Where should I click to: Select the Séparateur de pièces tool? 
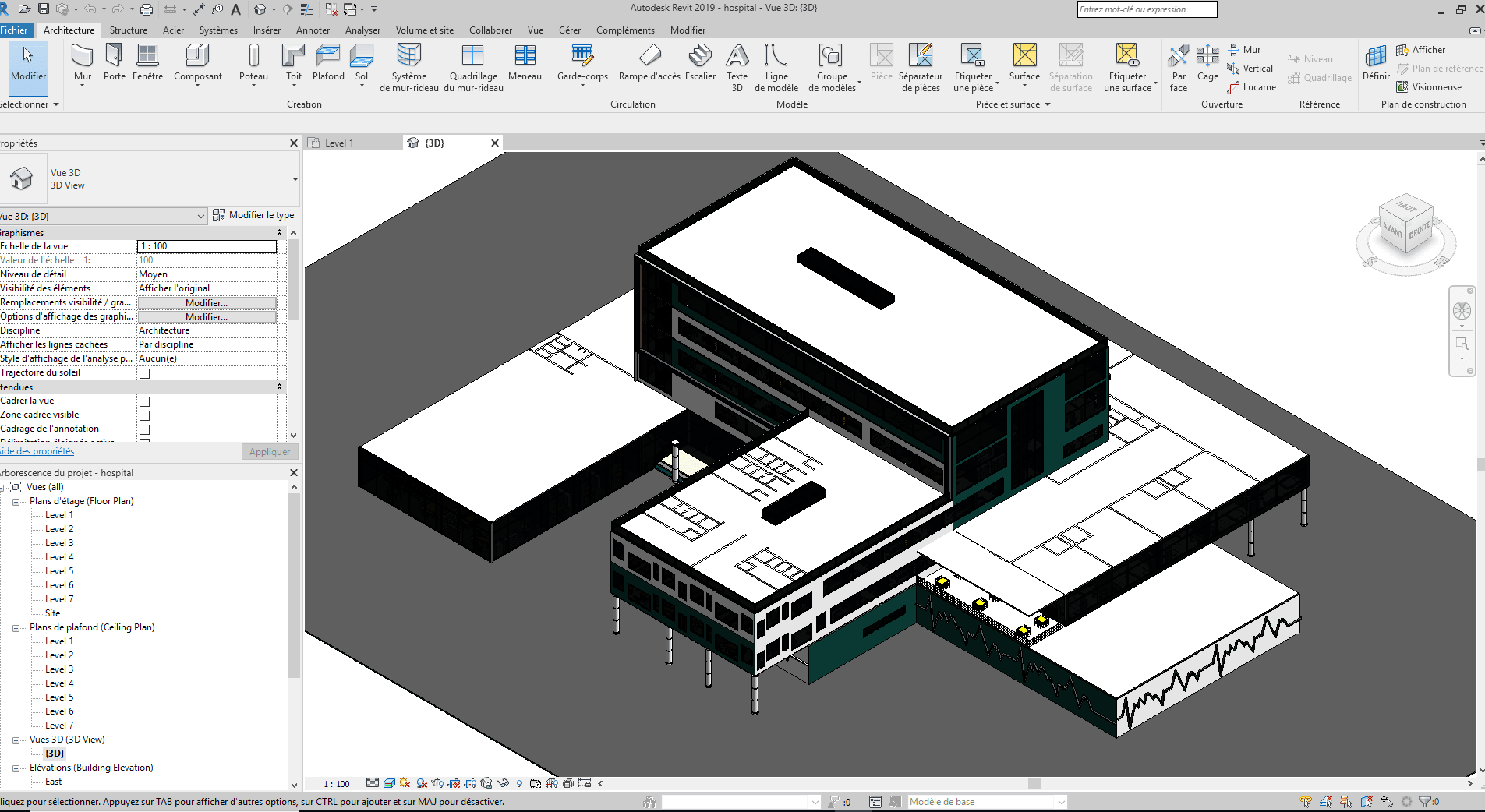921,68
